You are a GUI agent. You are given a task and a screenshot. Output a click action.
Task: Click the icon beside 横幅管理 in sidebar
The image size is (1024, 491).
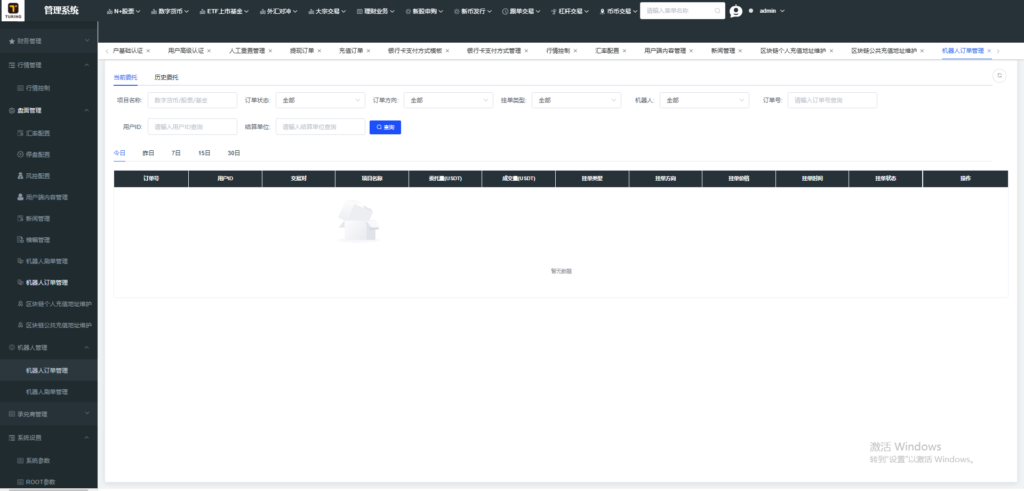pyautogui.click(x=20, y=240)
